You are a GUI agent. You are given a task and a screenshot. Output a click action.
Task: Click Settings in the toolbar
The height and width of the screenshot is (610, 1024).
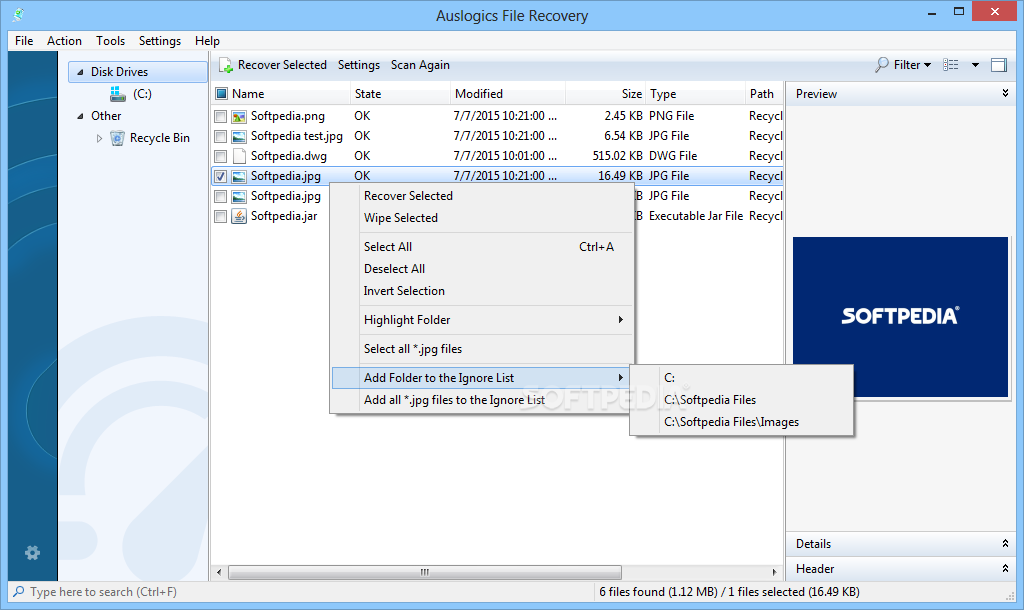pyautogui.click(x=359, y=65)
